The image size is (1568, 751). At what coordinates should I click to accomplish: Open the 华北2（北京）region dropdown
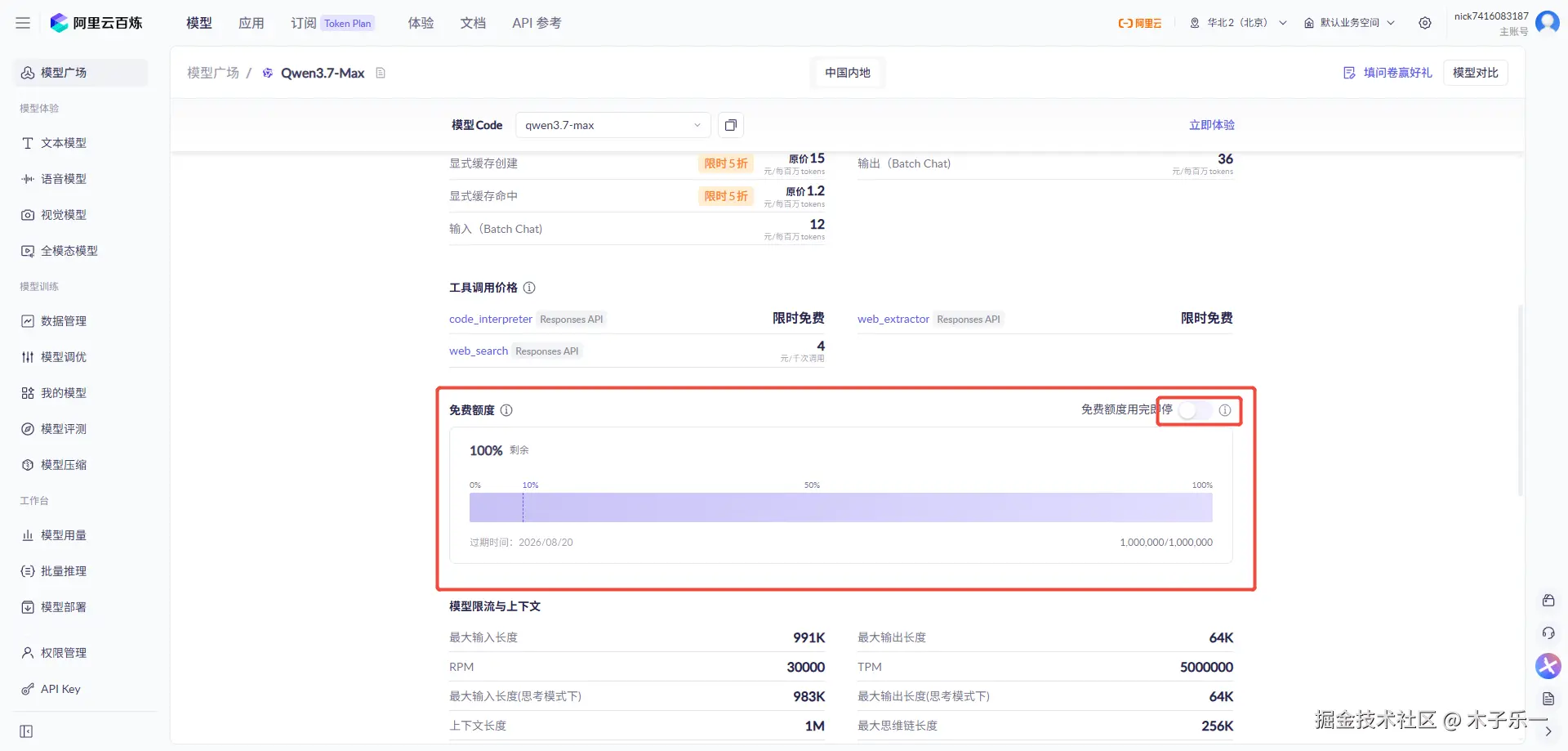pyautogui.click(x=1238, y=23)
